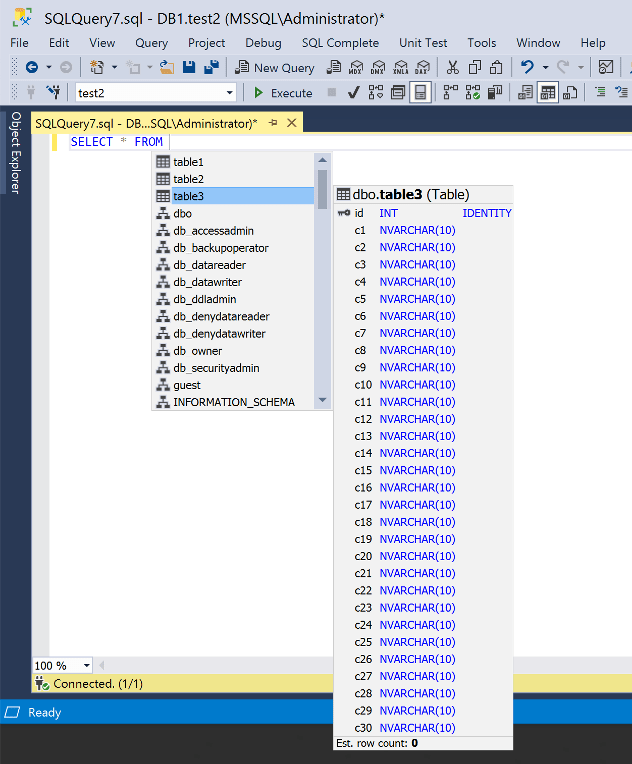Select table2 in the suggestion list
The height and width of the screenshot is (764, 632).
[234, 179]
